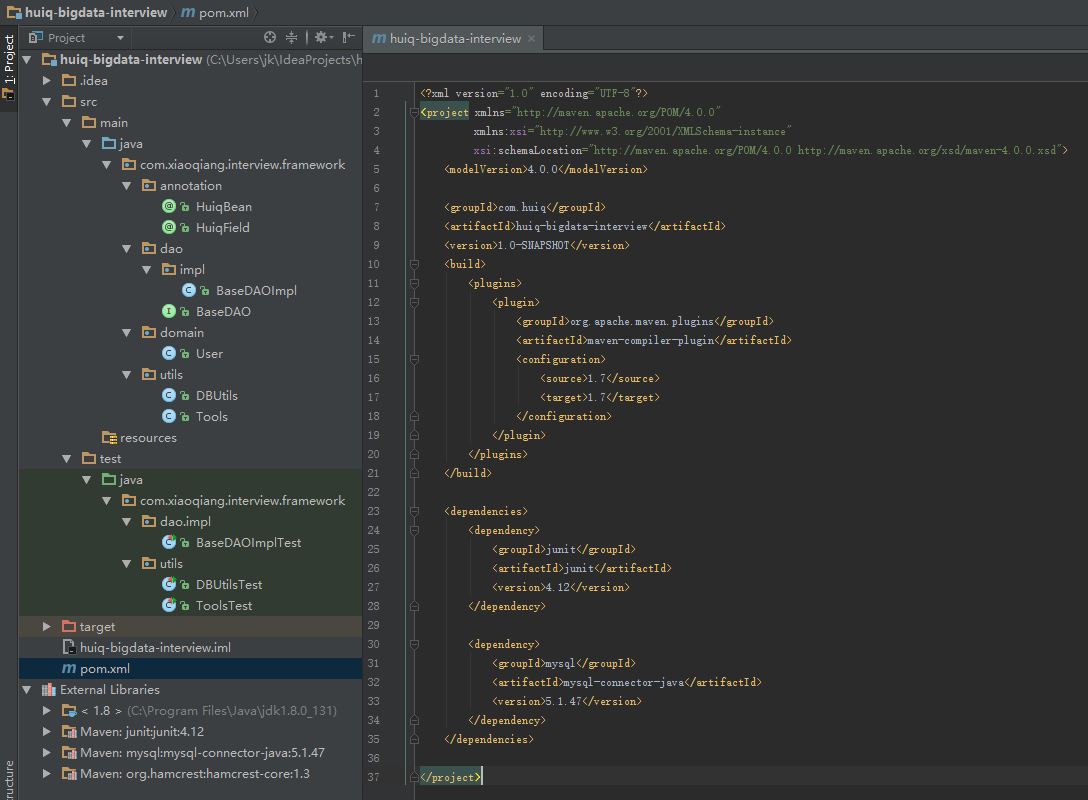
Task: Click the hamcrest-core library icon
Action: coord(69,774)
